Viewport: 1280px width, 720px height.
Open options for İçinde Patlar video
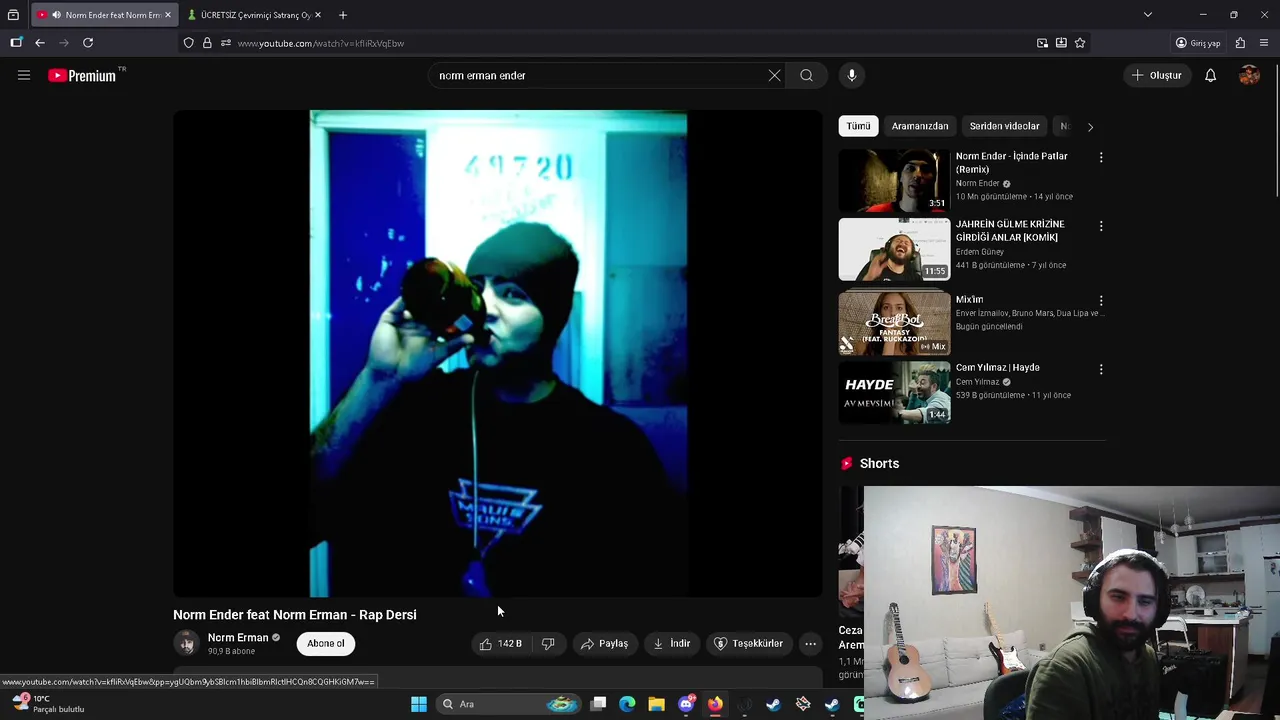click(1101, 158)
